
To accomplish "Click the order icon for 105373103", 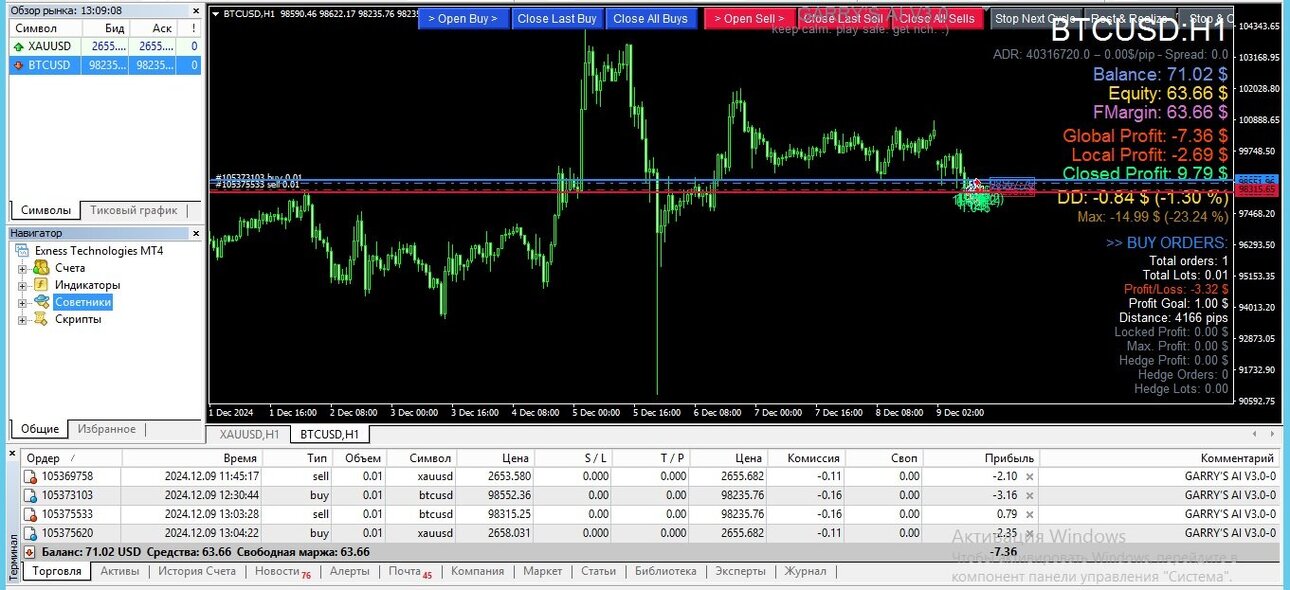I will point(30,495).
